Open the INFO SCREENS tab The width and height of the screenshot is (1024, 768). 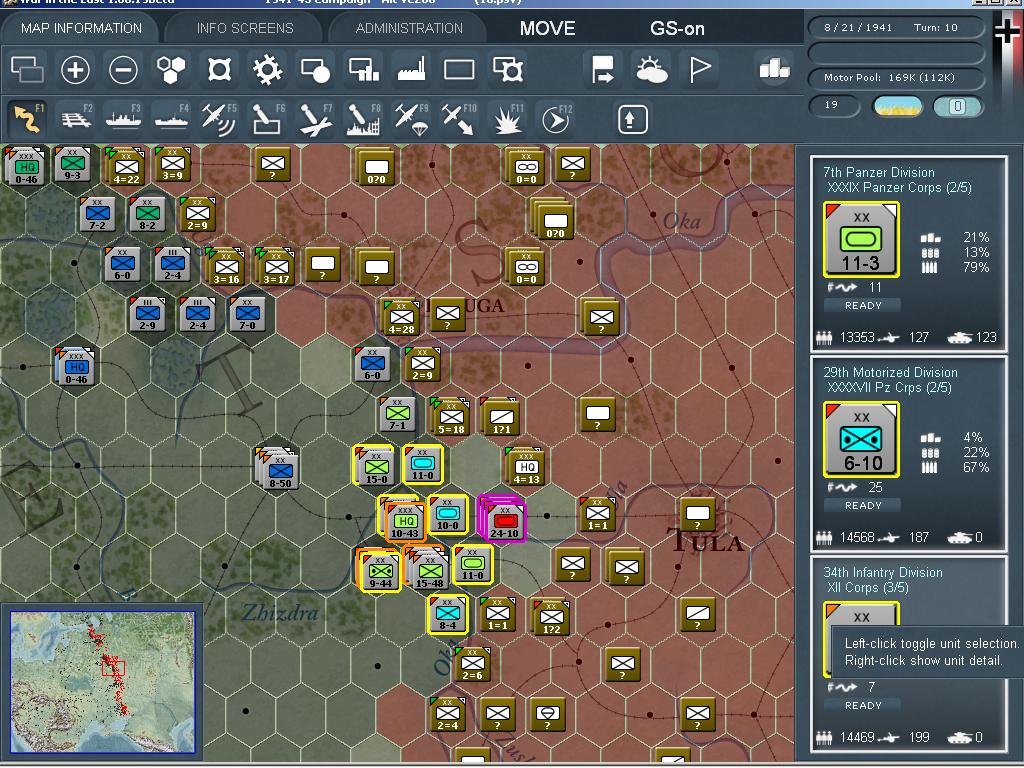pos(245,28)
